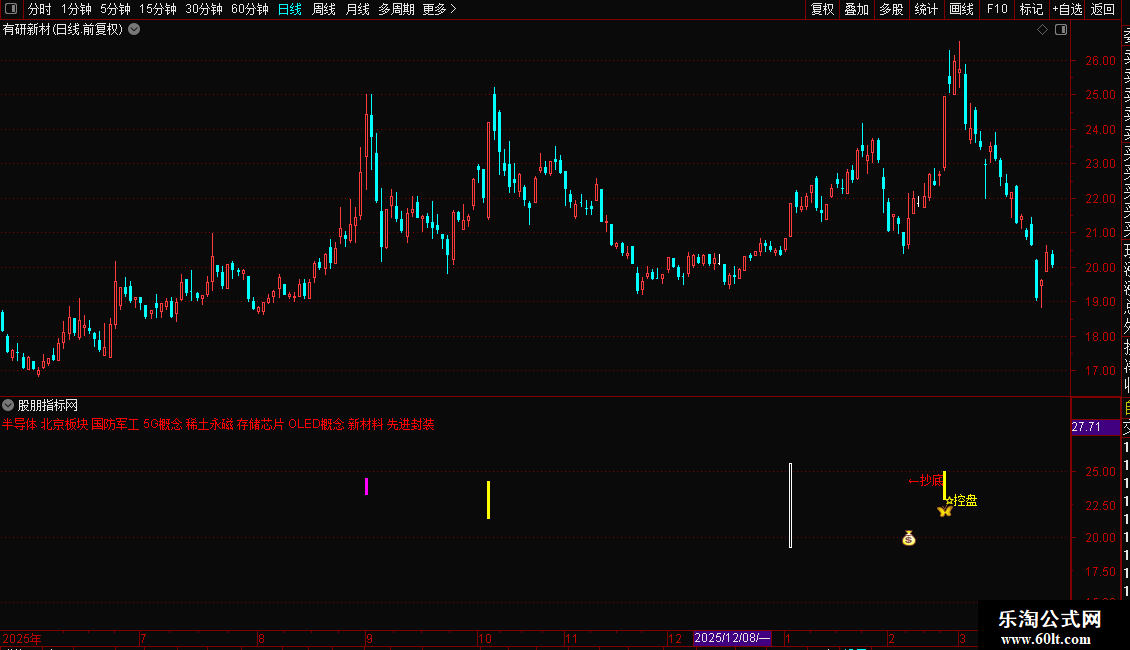Switch to 周线 weekly chart
Viewport: 1130px width, 650px height.
click(324, 9)
